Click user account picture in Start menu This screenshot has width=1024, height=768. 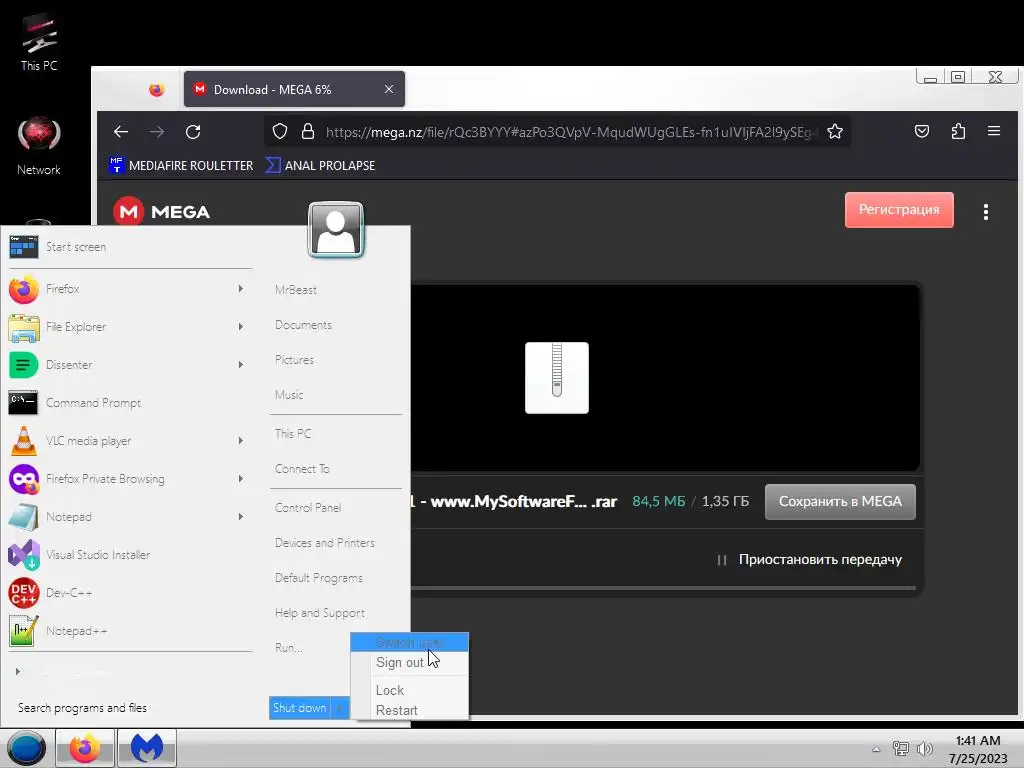point(336,230)
